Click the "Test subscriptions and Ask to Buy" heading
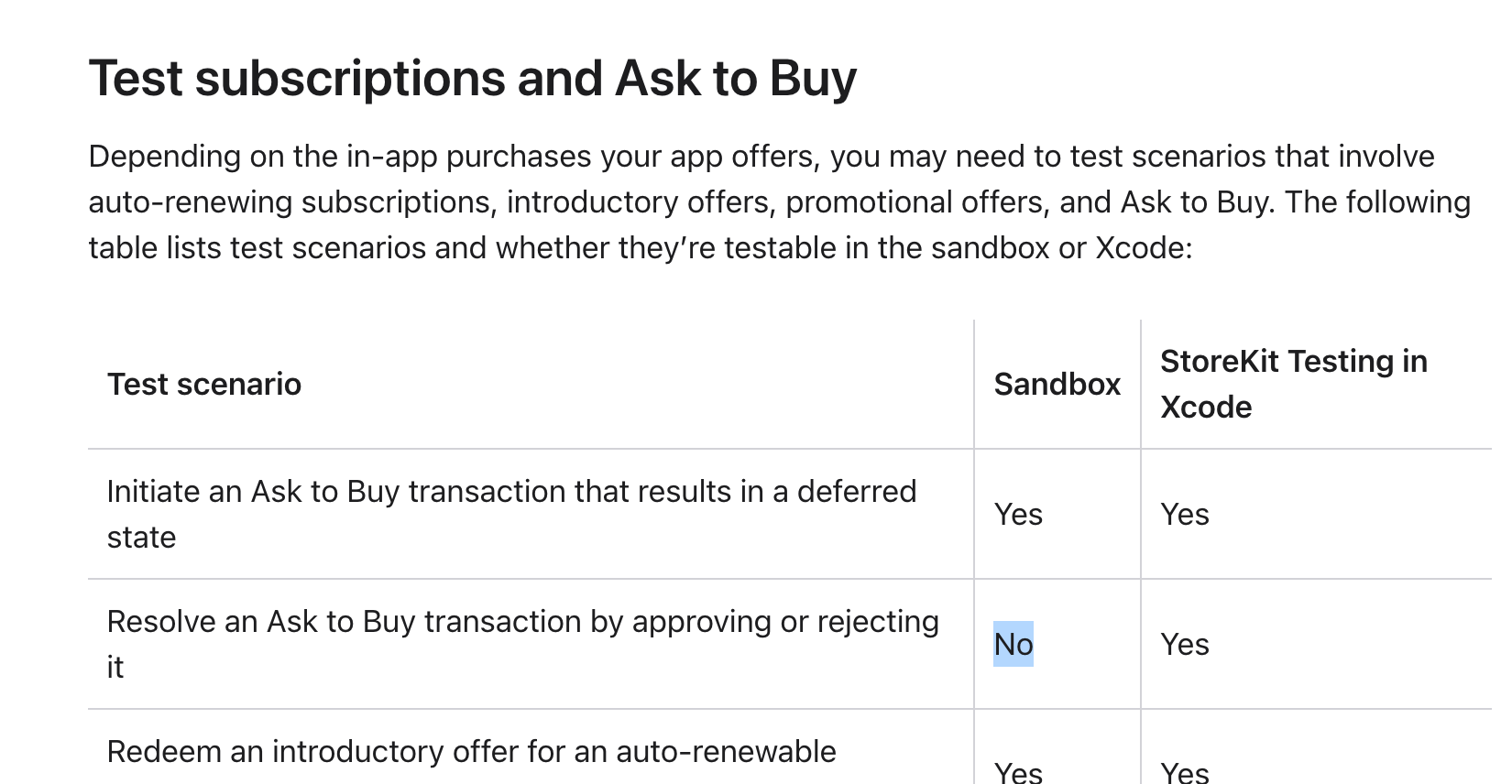The width and height of the screenshot is (1512, 784). tap(472, 78)
